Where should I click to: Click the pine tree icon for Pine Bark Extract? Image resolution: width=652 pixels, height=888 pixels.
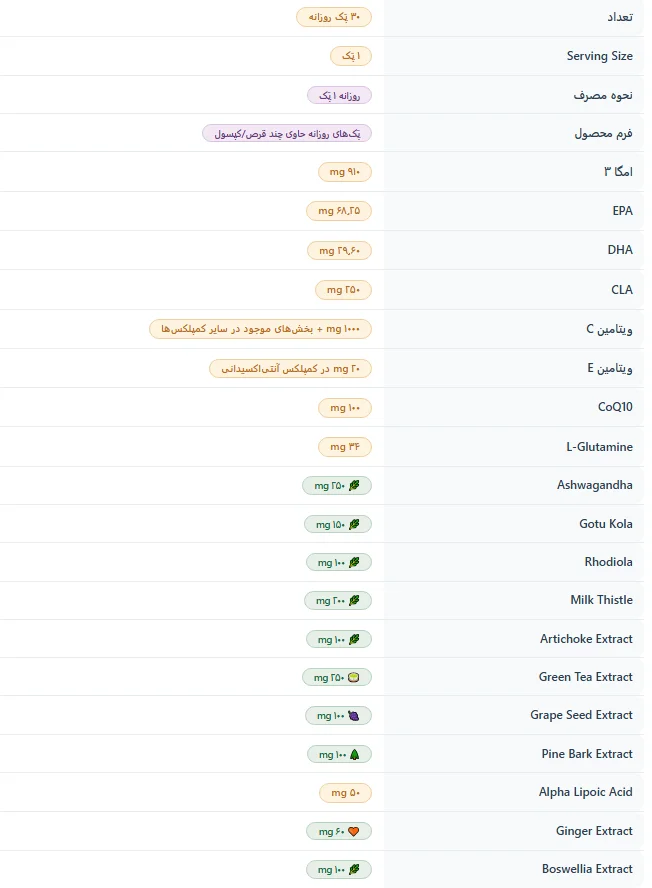(355, 754)
